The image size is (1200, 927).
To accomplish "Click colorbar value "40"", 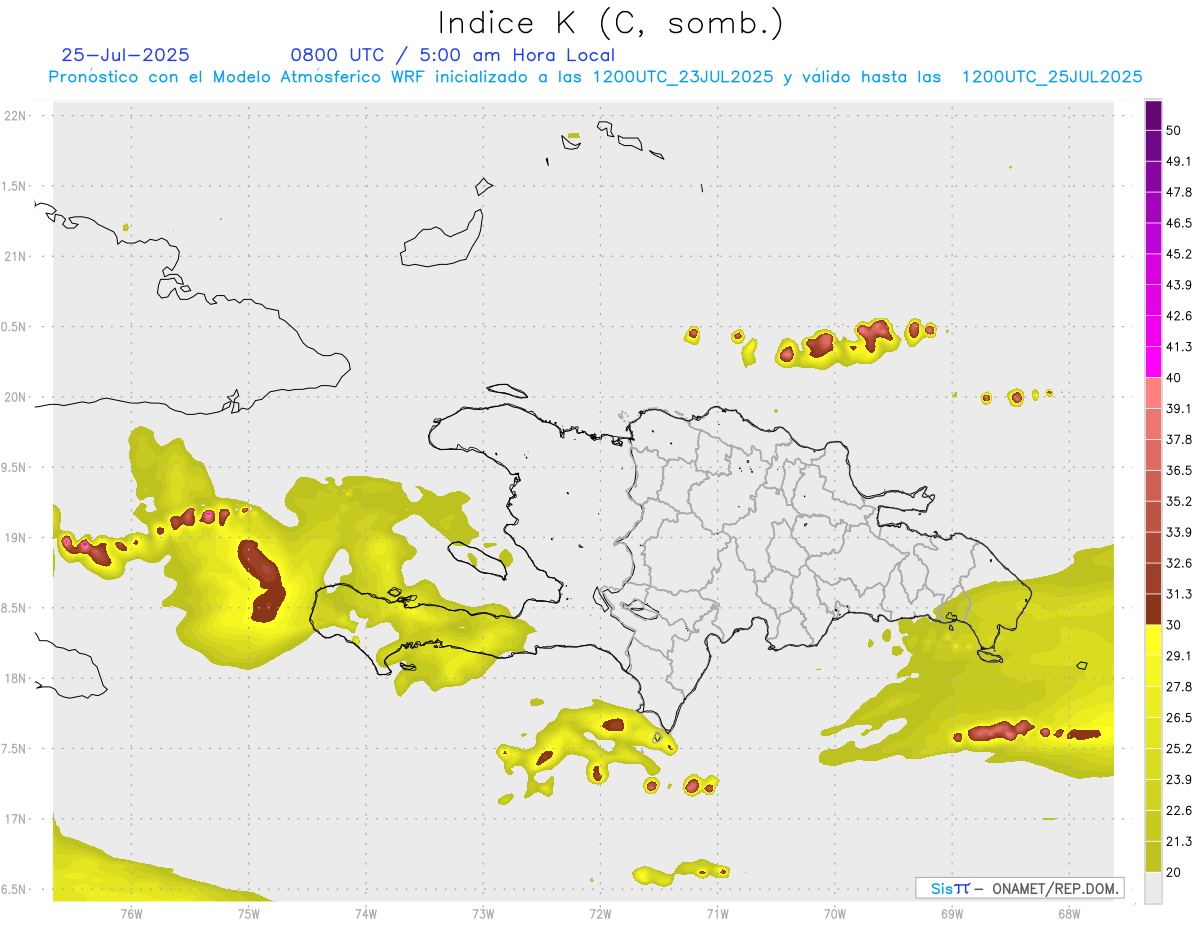I will click(x=1174, y=378).
